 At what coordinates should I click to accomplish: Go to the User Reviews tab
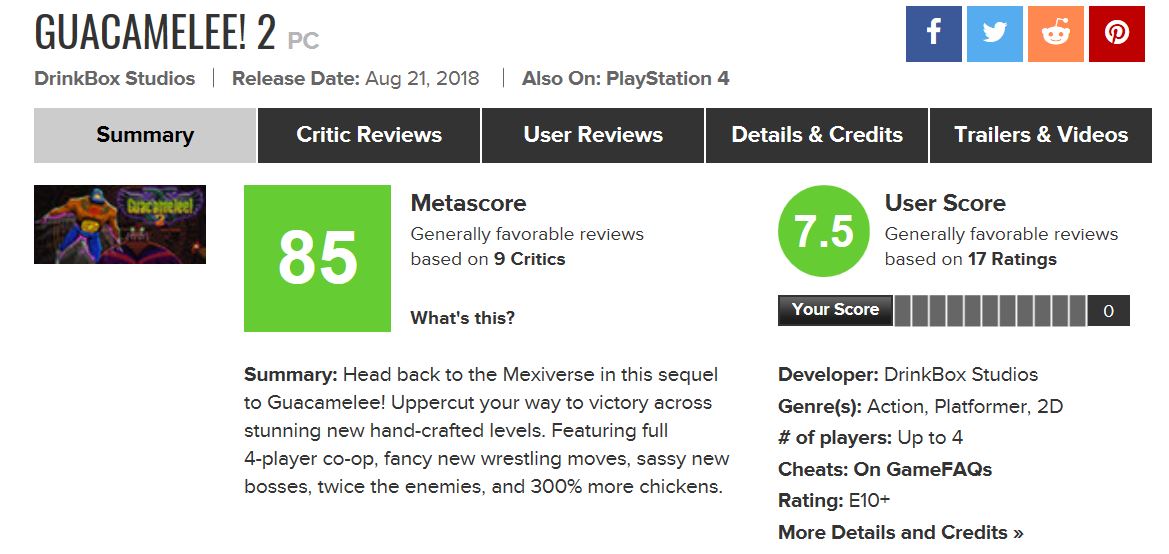(x=593, y=135)
